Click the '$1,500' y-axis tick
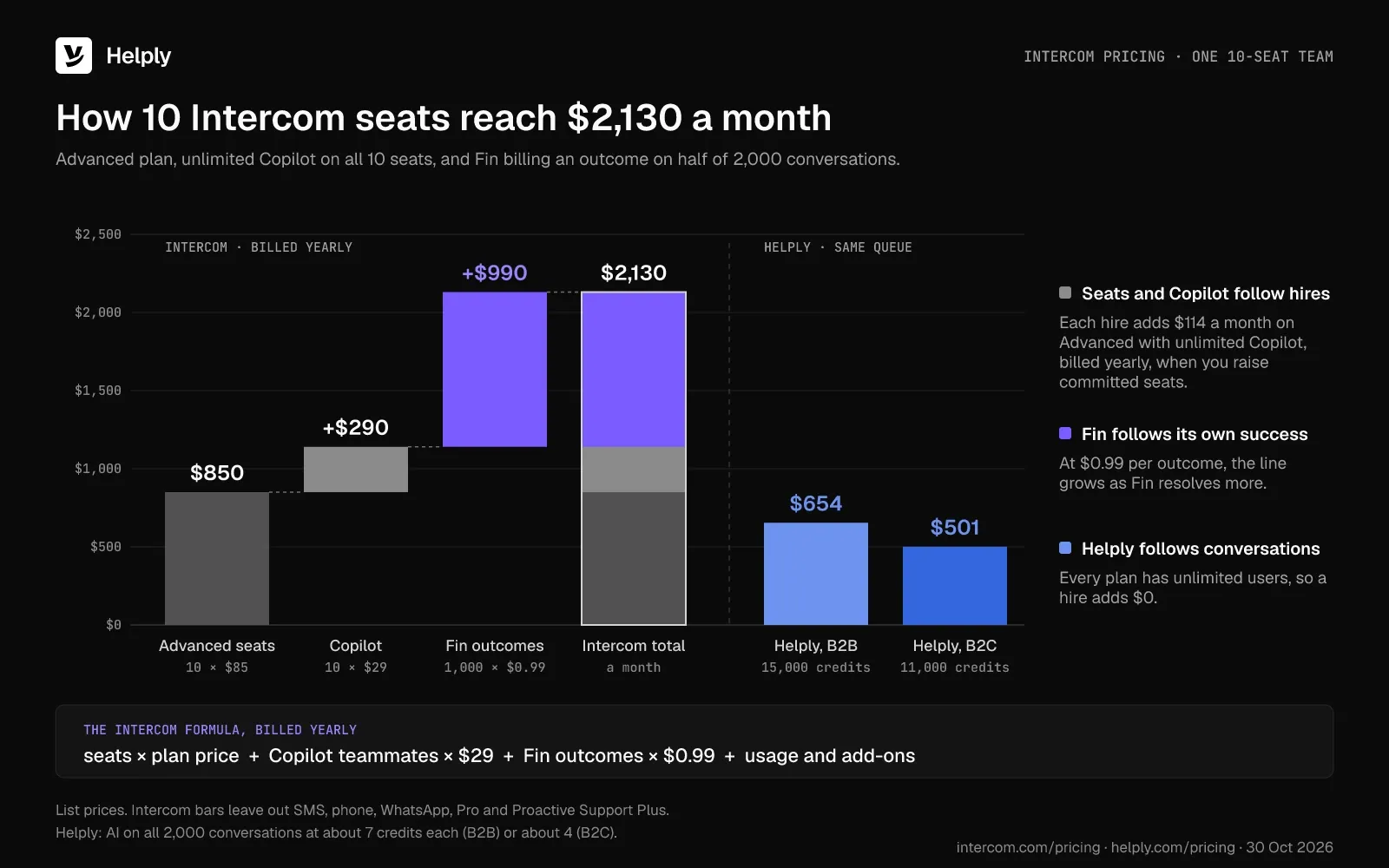The width and height of the screenshot is (1389, 868). (98, 391)
